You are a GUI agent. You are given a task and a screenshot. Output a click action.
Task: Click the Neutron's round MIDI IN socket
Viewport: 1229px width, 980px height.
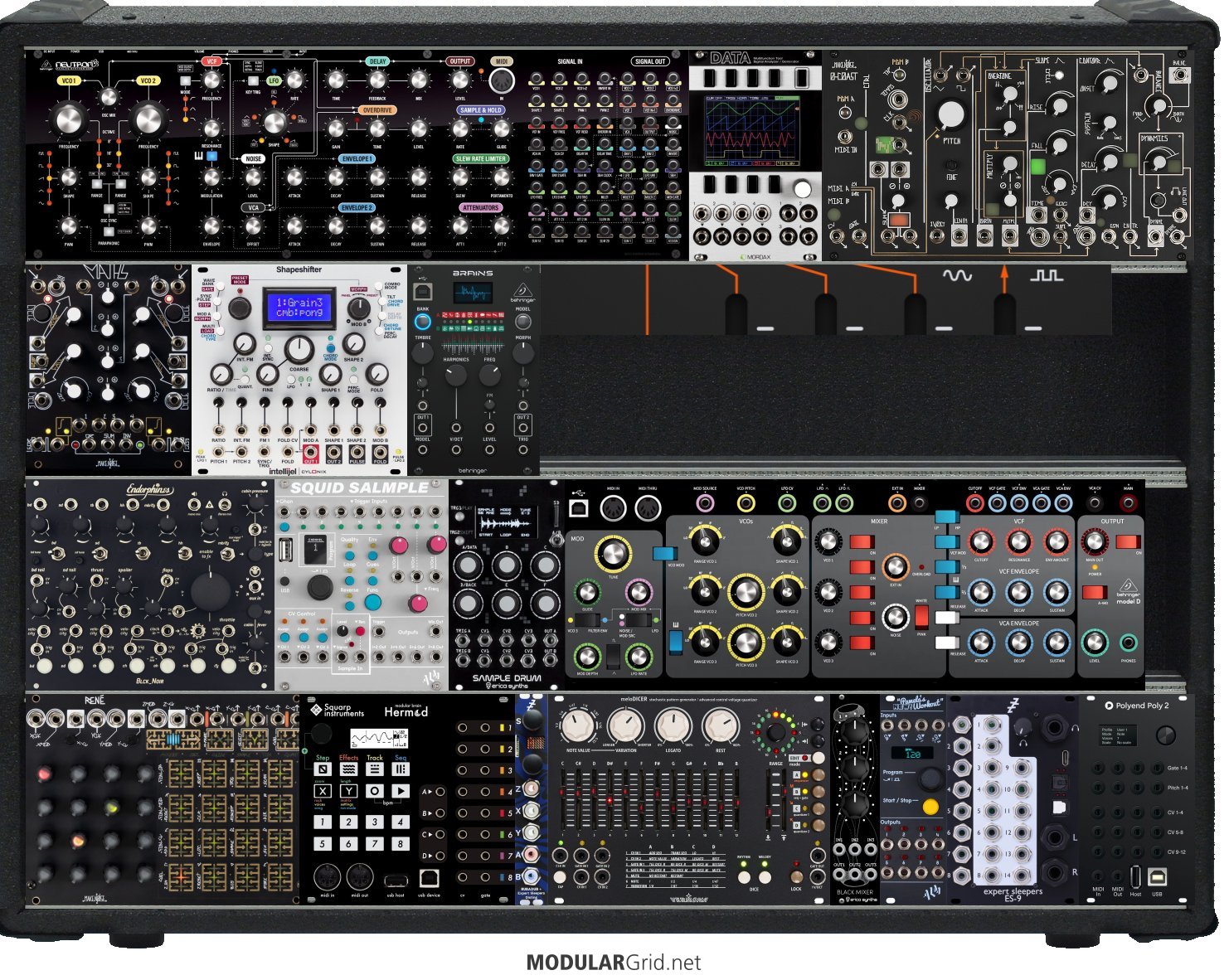501,80
